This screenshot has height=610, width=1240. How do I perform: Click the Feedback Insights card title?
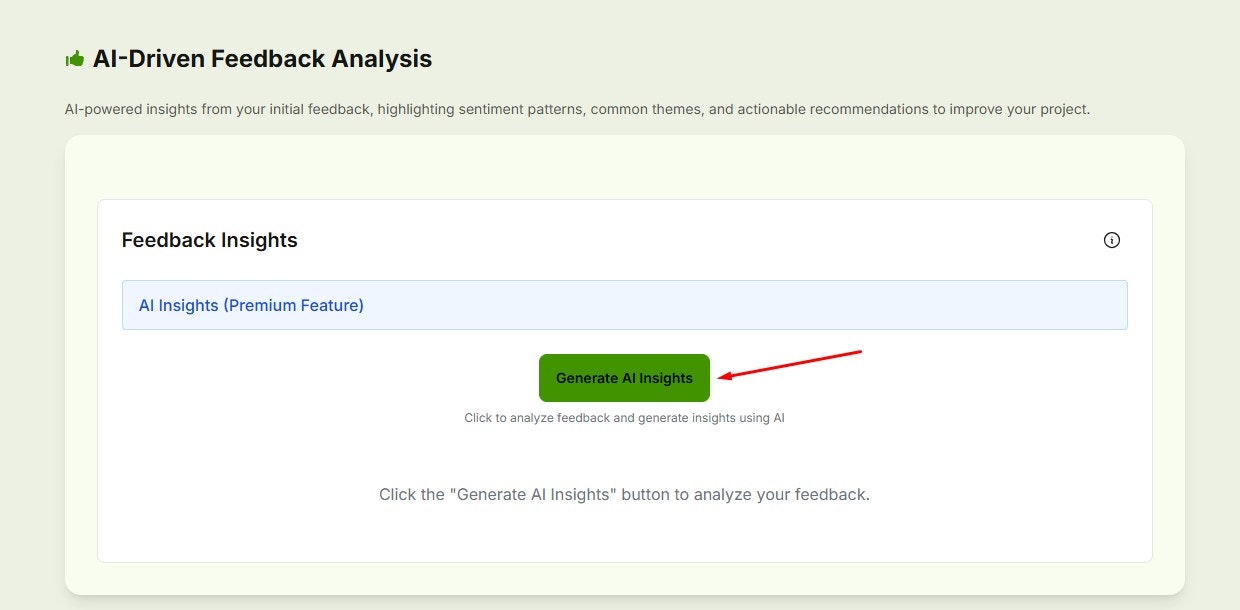[x=209, y=240]
